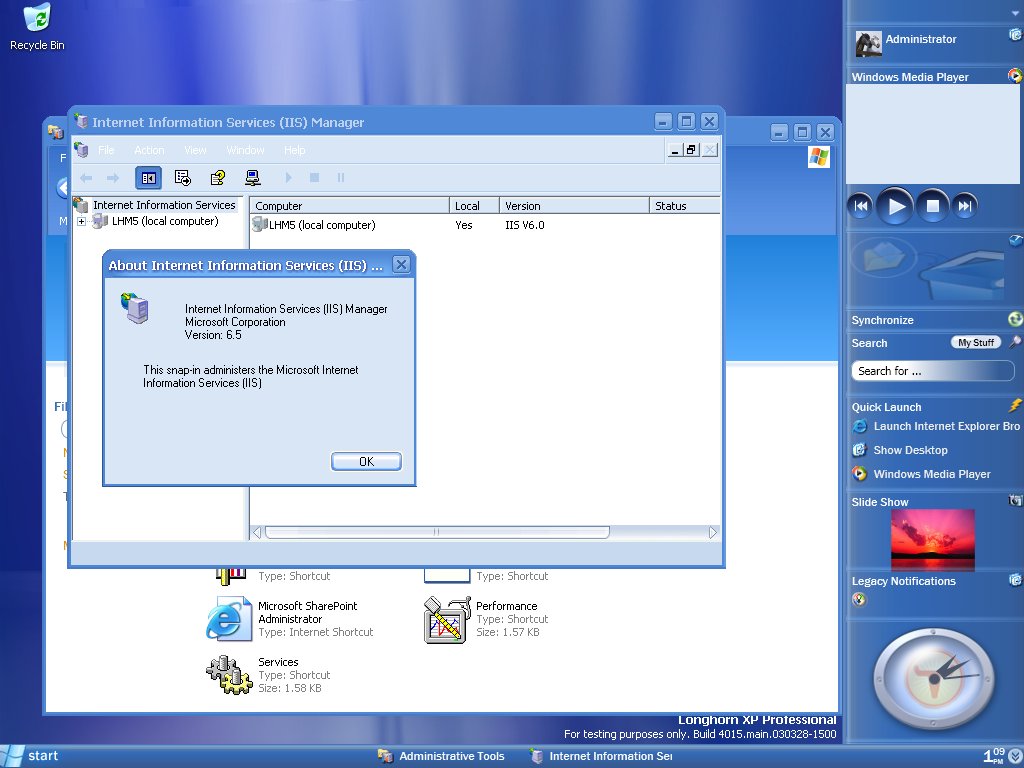This screenshot has height=768, width=1024.
Task: Open Performance shortcut in Administrative Tools window
Action: tap(487, 618)
